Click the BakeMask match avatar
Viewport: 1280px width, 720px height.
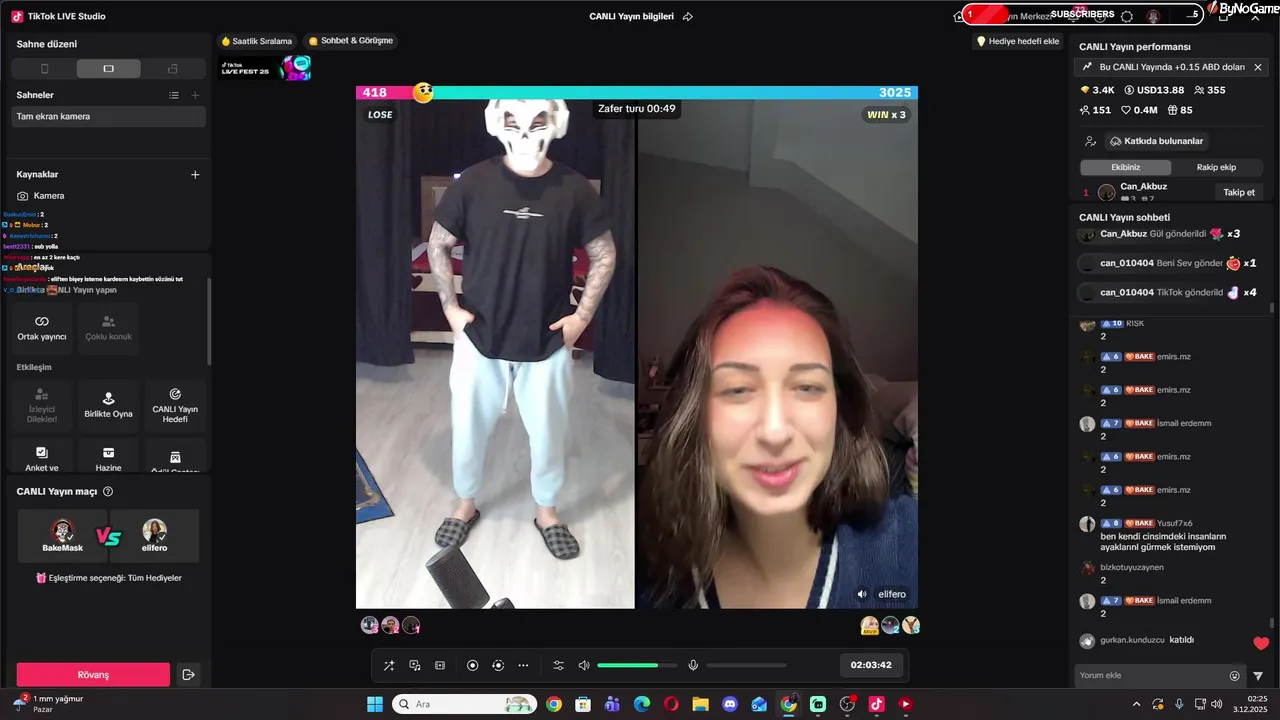(62, 531)
